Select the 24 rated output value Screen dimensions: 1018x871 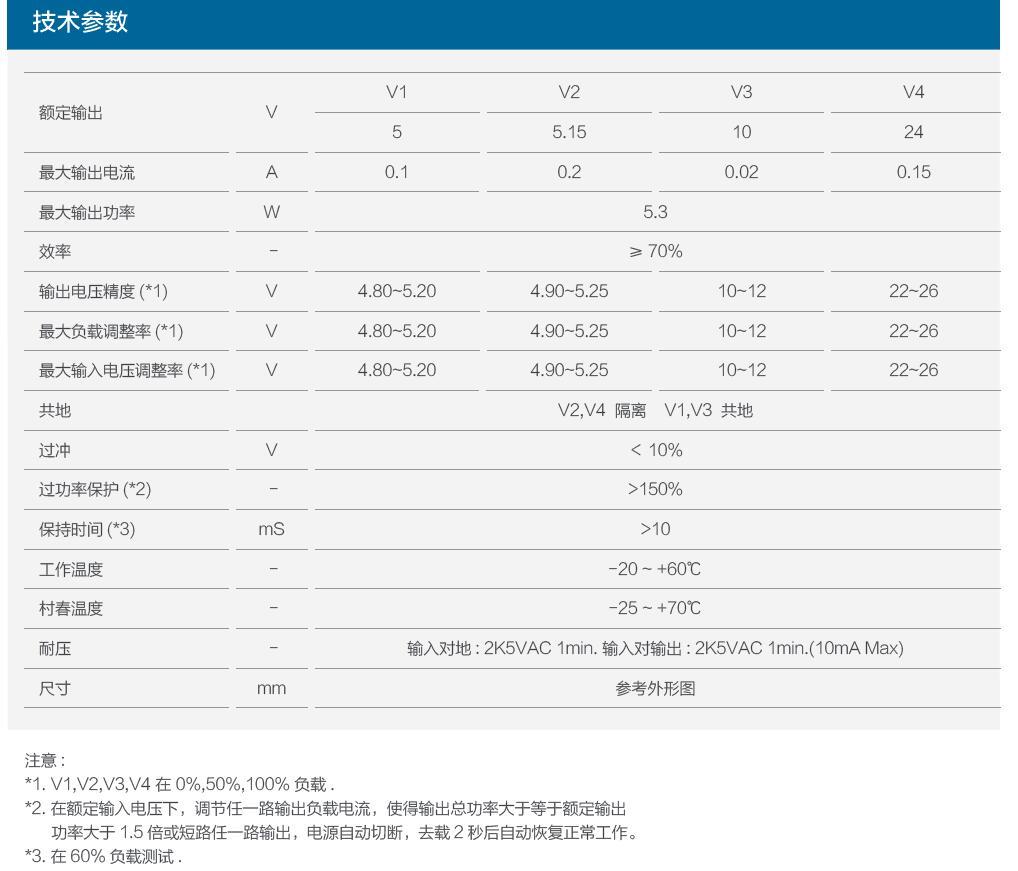(913, 132)
